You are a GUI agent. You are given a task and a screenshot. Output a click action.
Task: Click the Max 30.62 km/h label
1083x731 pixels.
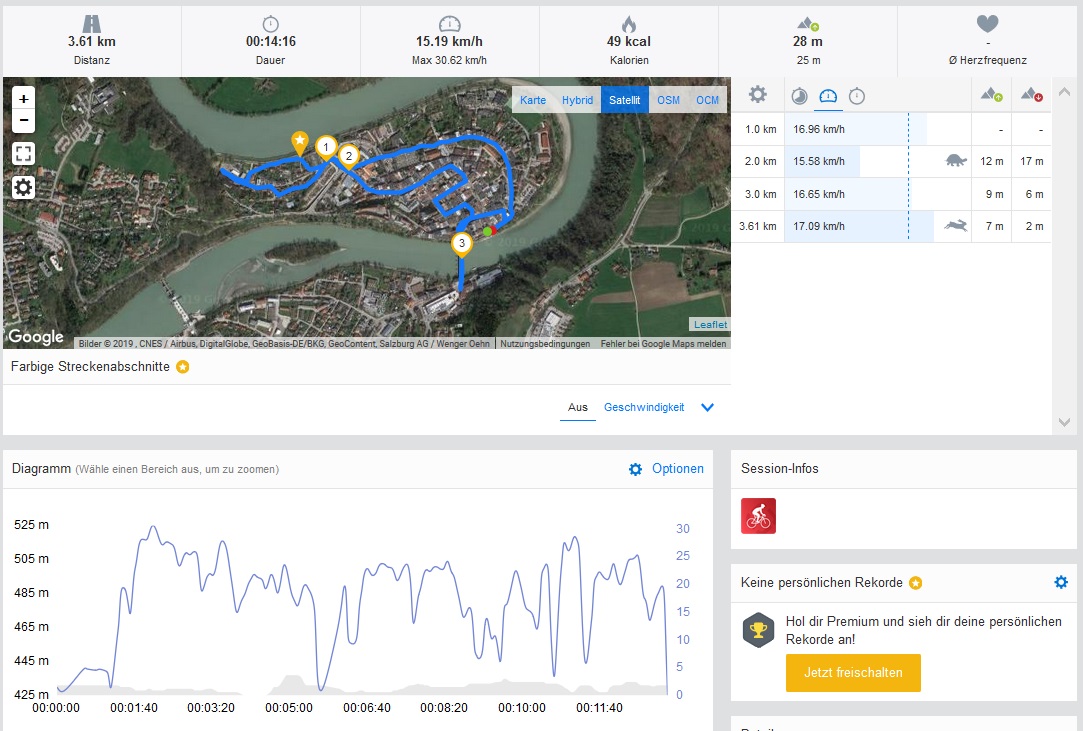(450, 60)
